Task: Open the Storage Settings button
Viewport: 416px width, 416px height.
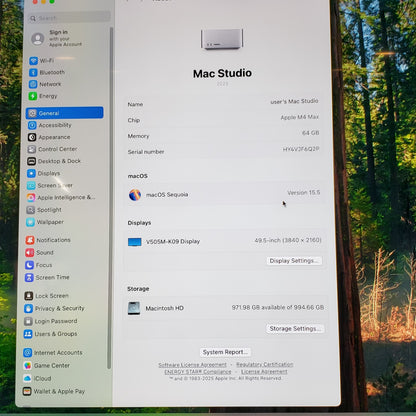Action: tap(295, 329)
